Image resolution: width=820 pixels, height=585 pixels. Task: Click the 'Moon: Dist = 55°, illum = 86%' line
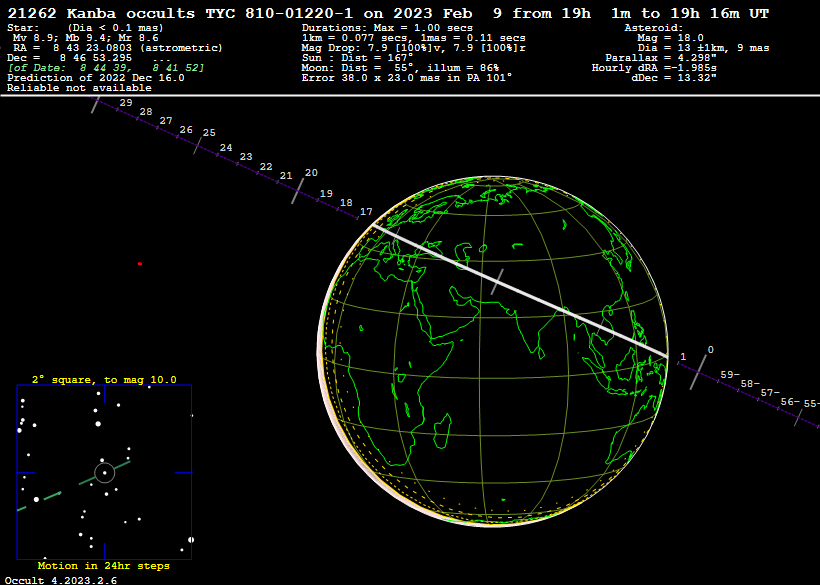(x=400, y=68)
